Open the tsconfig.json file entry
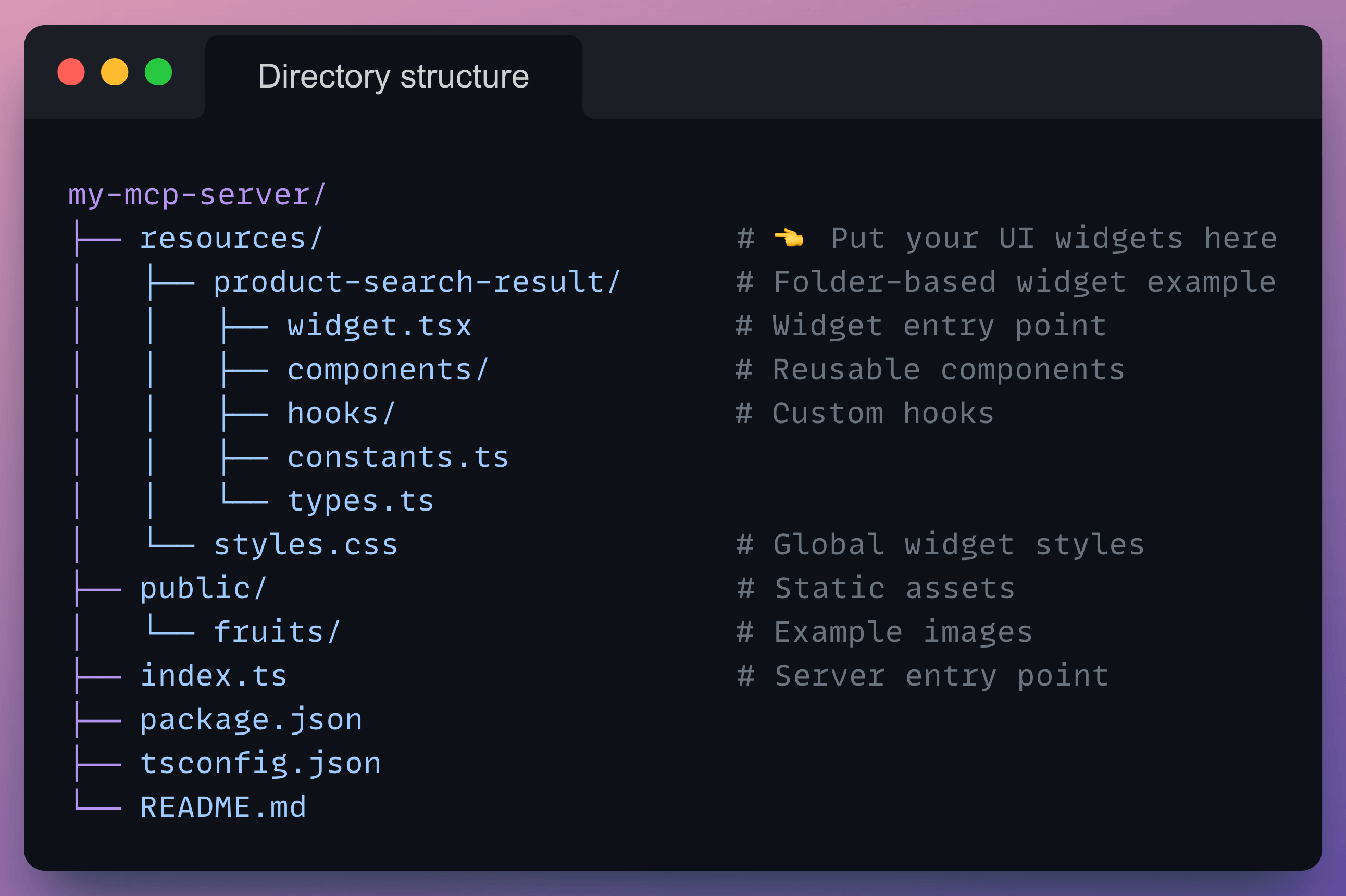 click(x=260, y=764)
